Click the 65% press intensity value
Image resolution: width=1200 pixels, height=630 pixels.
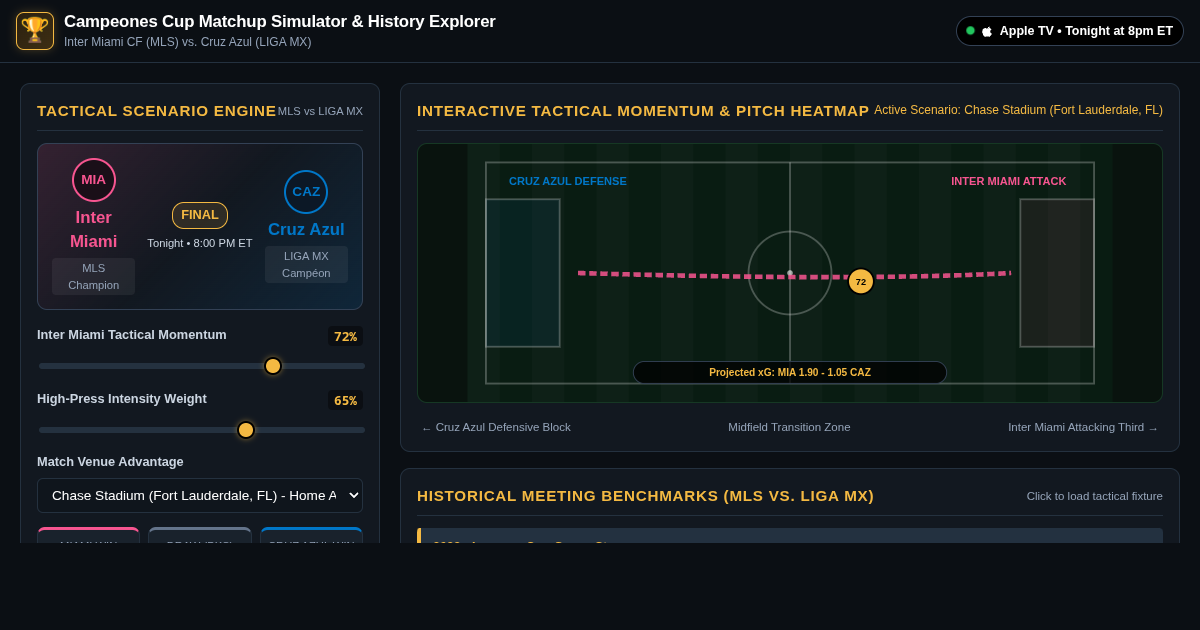click(x=345, y=401)
